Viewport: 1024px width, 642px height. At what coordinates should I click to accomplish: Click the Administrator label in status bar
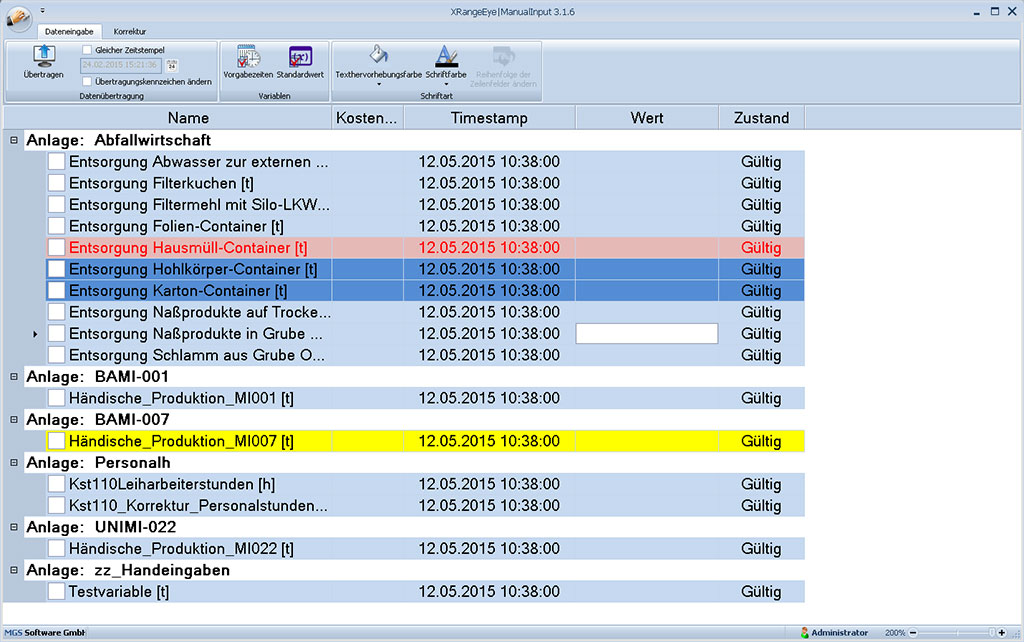tap(839, 633)
